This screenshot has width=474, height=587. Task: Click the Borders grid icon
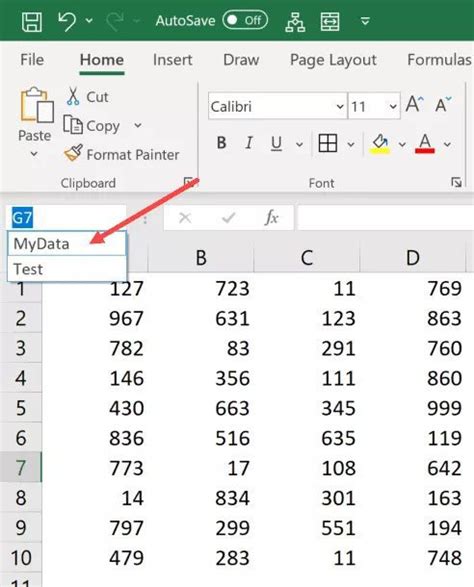pyautogui.click(x=328, y=143)
